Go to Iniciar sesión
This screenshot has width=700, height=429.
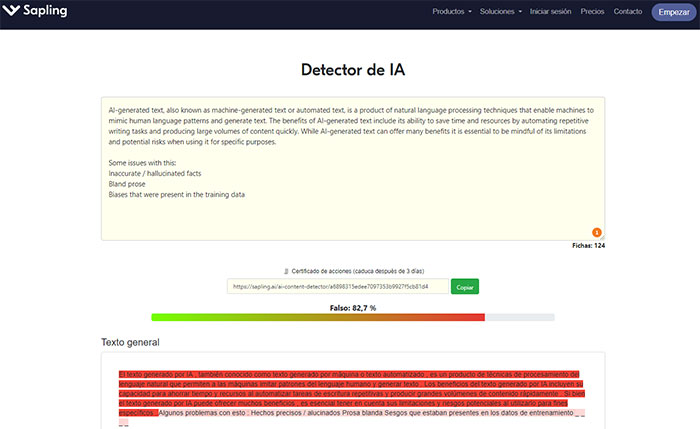[552, 12]
